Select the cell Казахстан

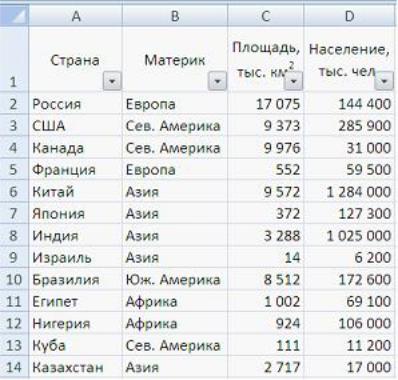point(76,367)
